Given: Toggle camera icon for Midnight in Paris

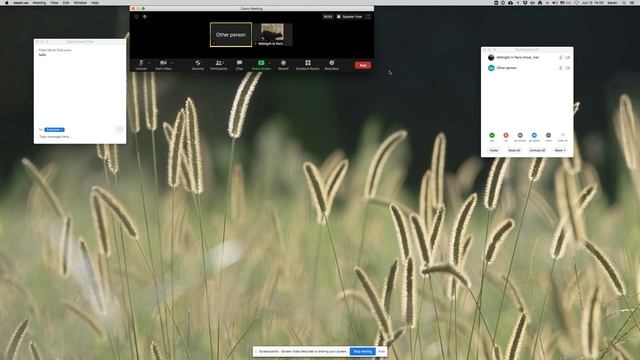Looking at the screenshot, I should click(x=567, y=58).
